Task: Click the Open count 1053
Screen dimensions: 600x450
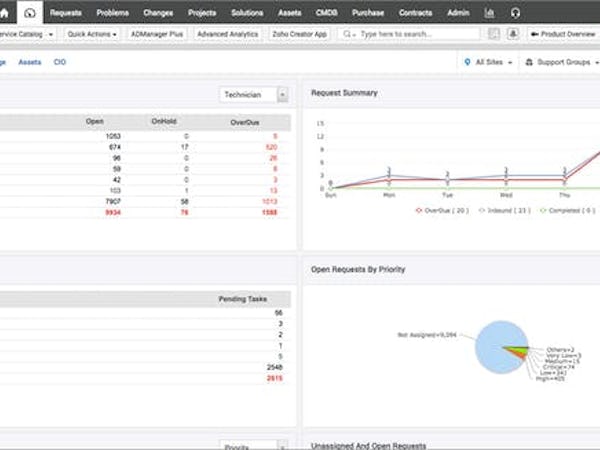Action: 113,136
